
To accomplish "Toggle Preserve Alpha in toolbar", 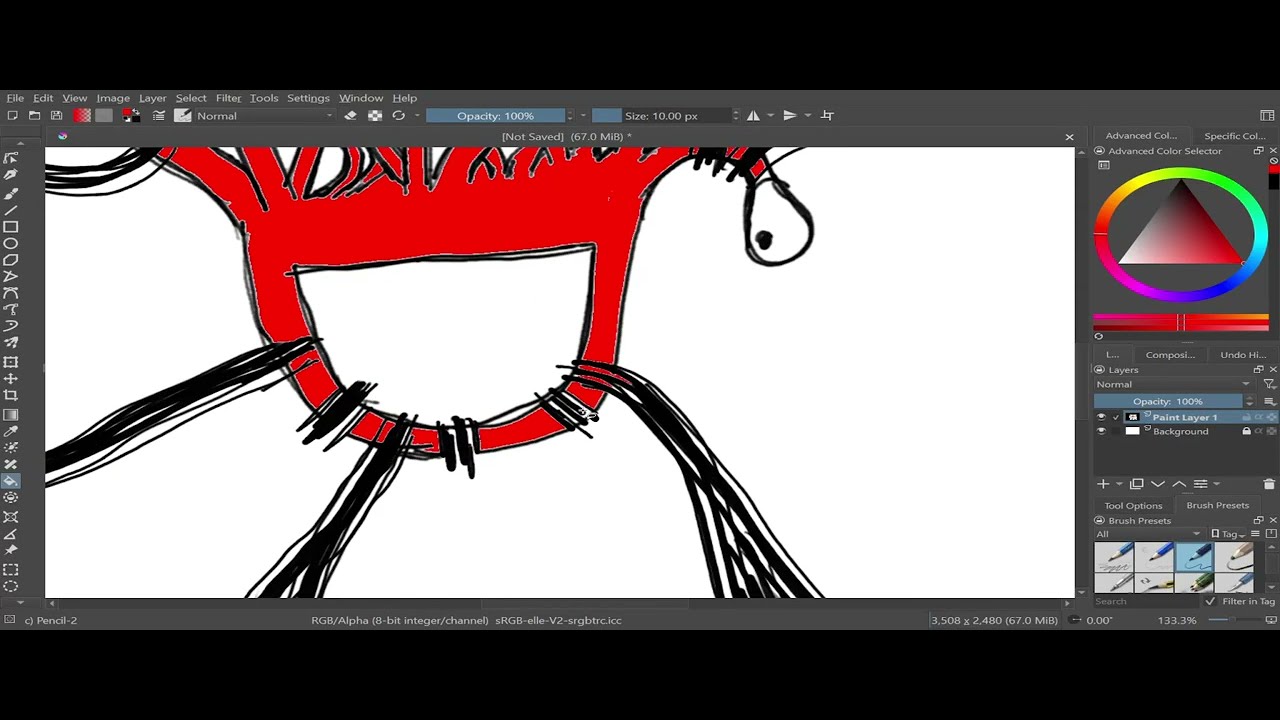I will pyautogui.click(x=374, y=116).
